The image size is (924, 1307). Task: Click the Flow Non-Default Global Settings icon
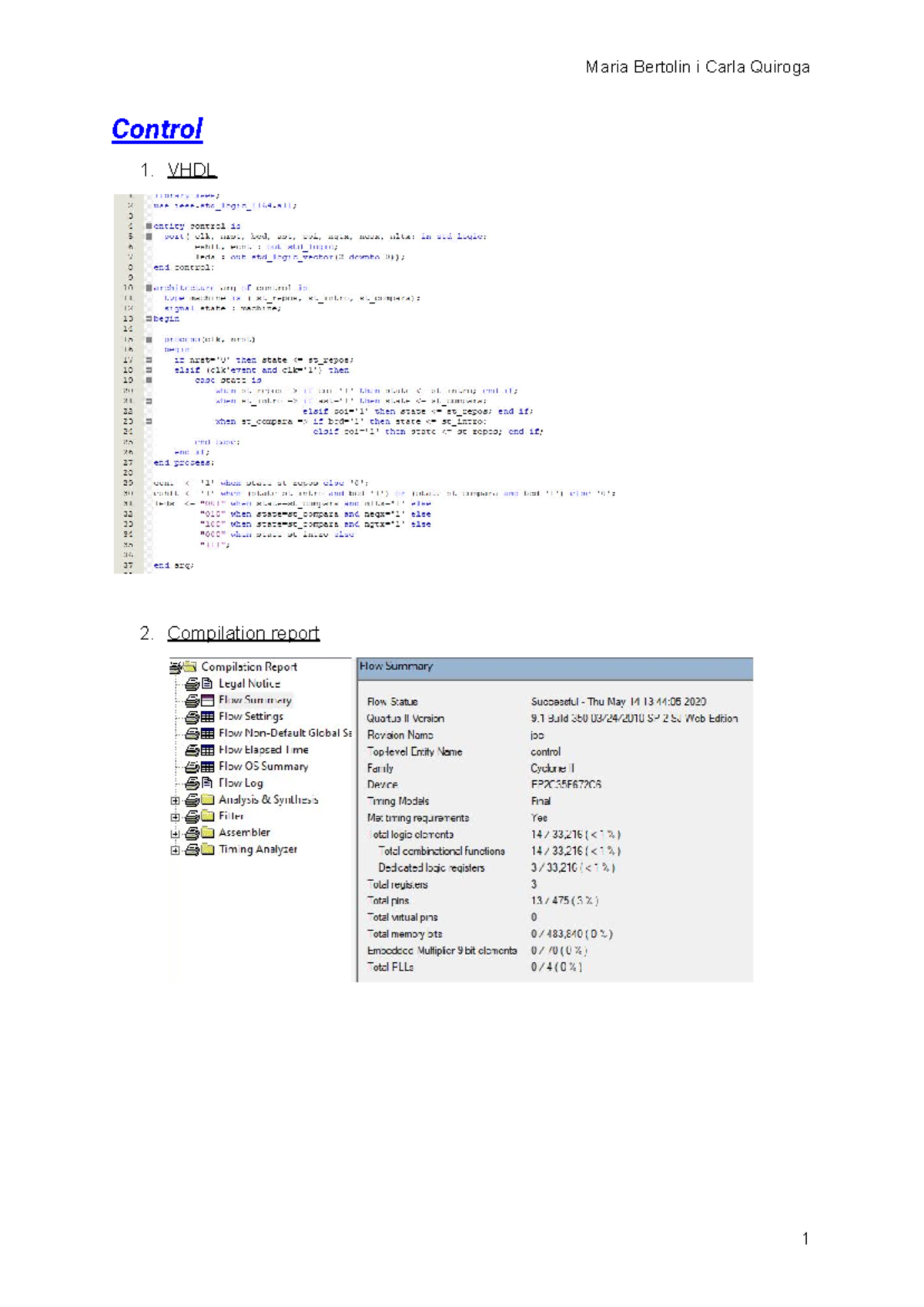click(x=207, y=733)
